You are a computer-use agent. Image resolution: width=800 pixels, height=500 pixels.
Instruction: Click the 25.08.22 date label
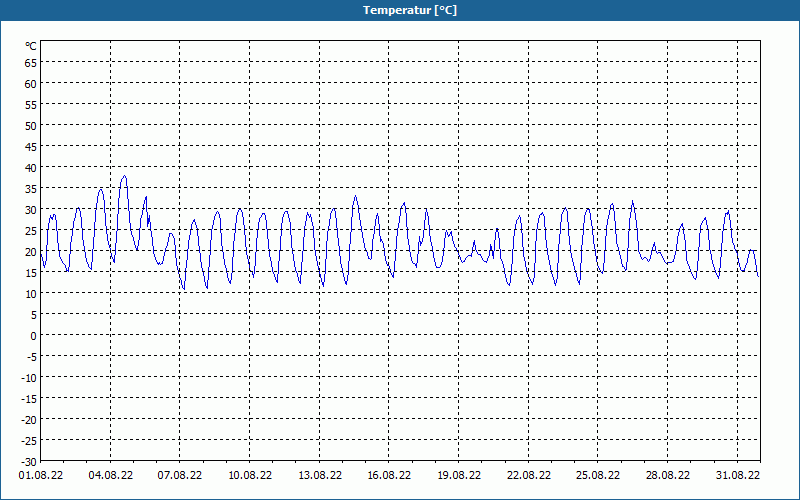pos(598,475)
